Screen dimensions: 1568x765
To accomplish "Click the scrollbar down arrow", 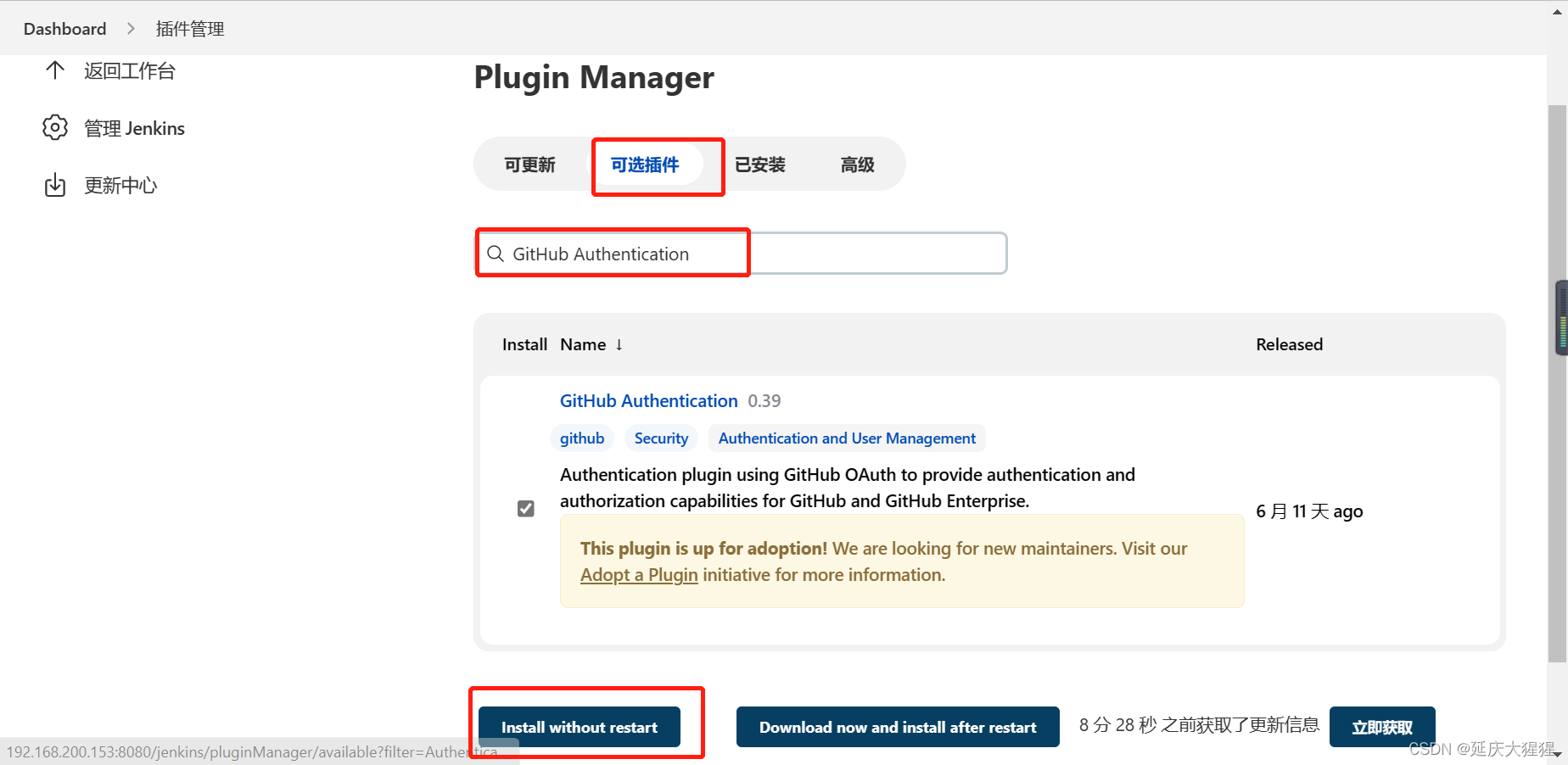I will [x=1557, y=754].
